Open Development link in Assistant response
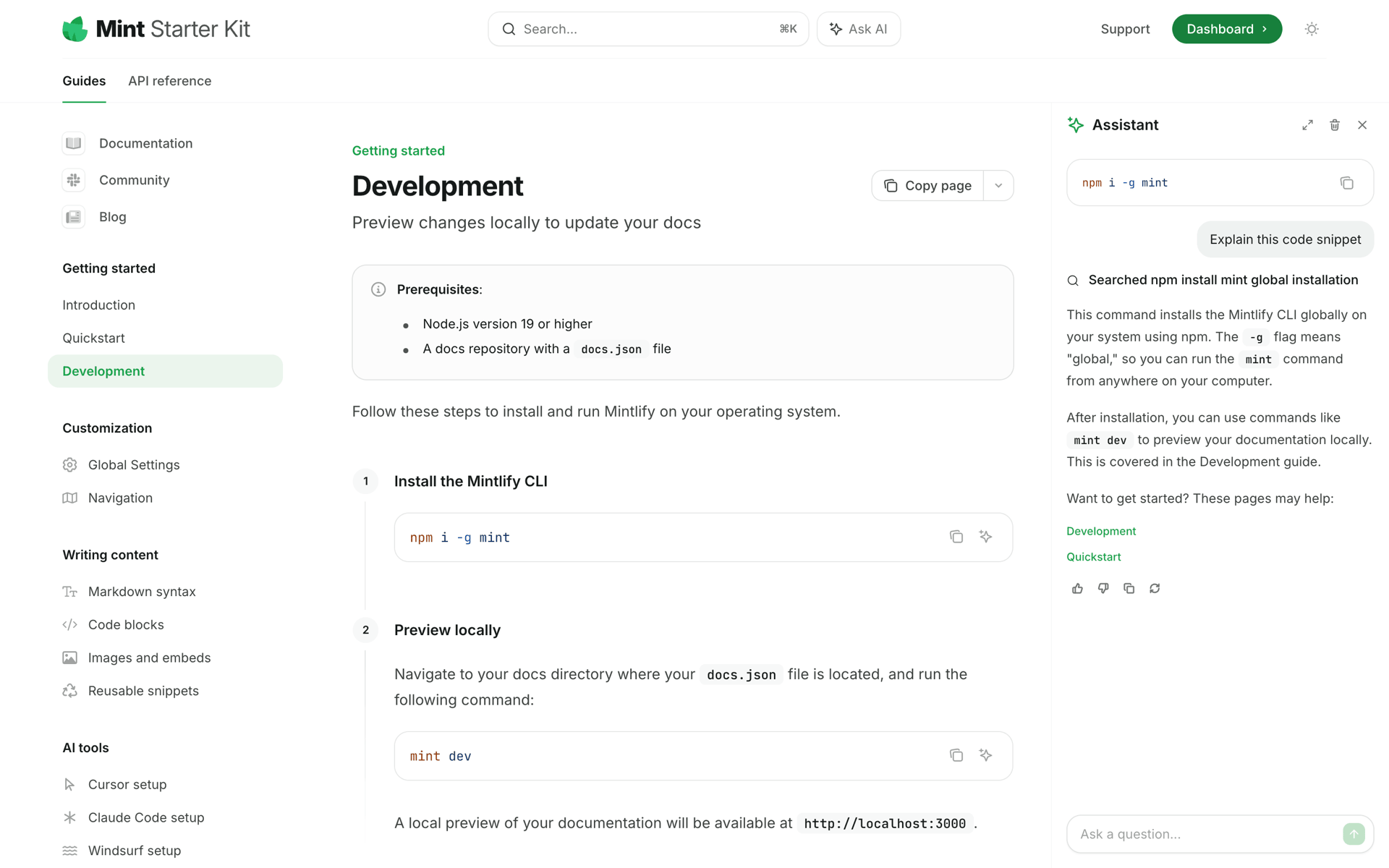Image resolution: width=1389 pixels, height=868 pixels. [1101, 531]
